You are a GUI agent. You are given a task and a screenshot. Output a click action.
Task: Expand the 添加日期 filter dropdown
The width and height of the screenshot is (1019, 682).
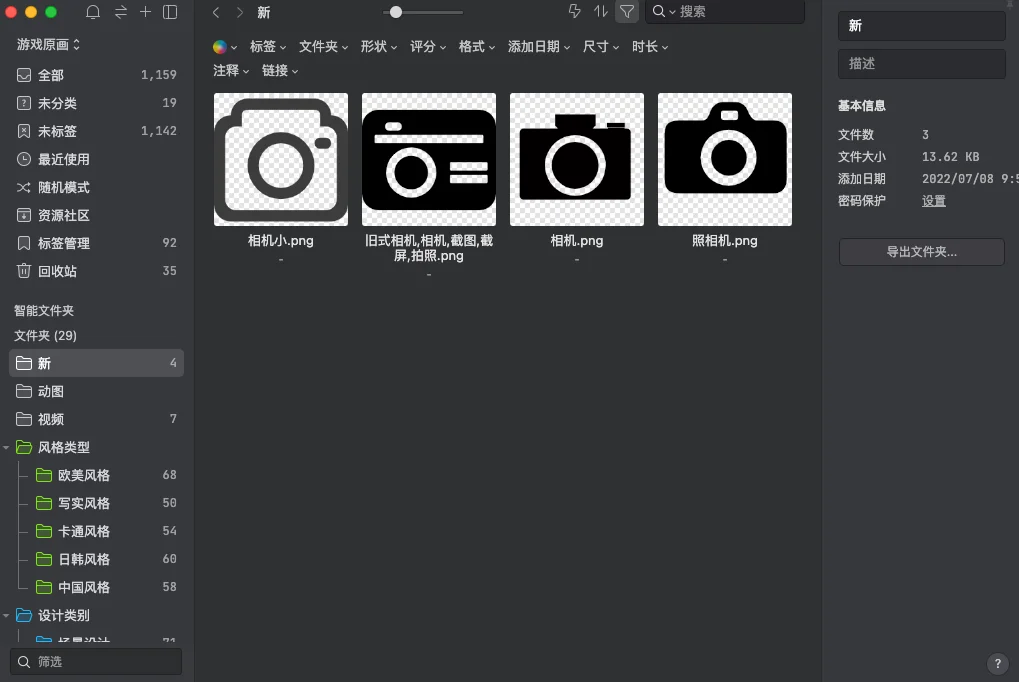click(x=539, y=47)
